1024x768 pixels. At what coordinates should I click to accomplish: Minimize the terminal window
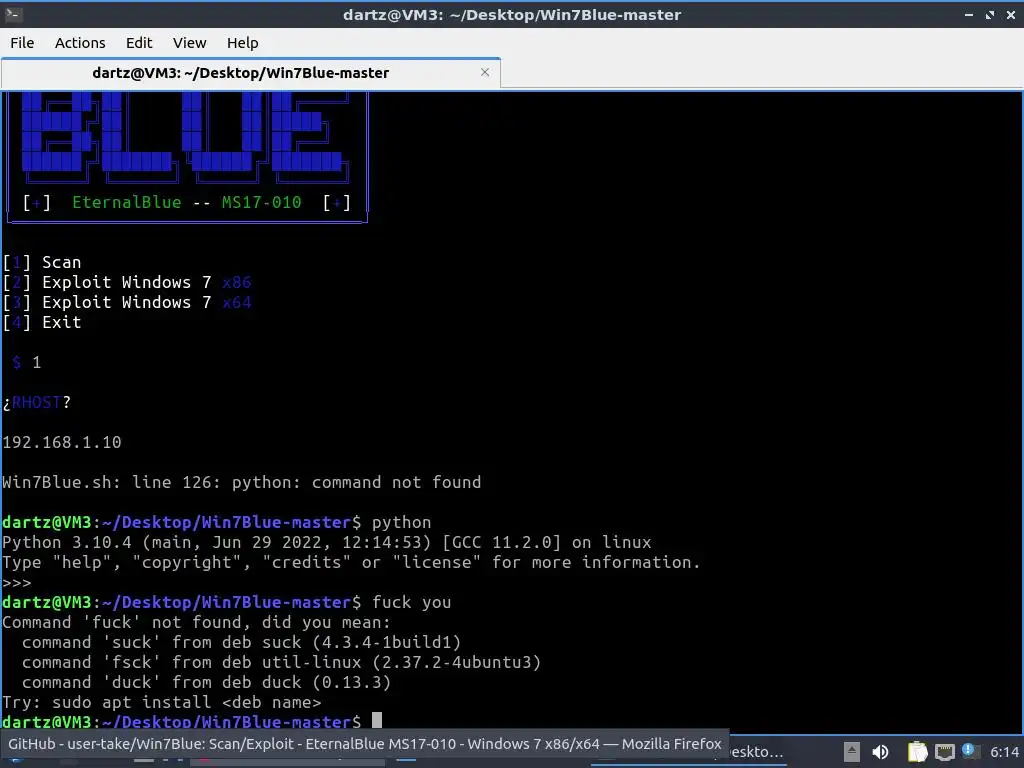(968, 14)
